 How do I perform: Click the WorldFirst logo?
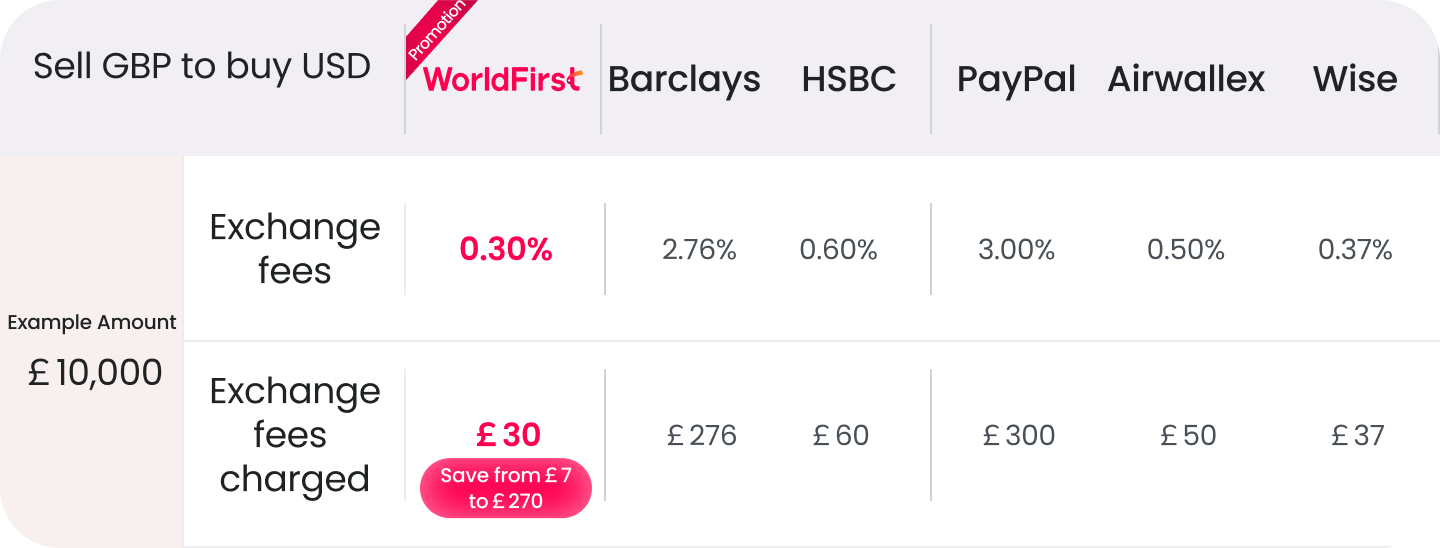(x=502, y=80)
